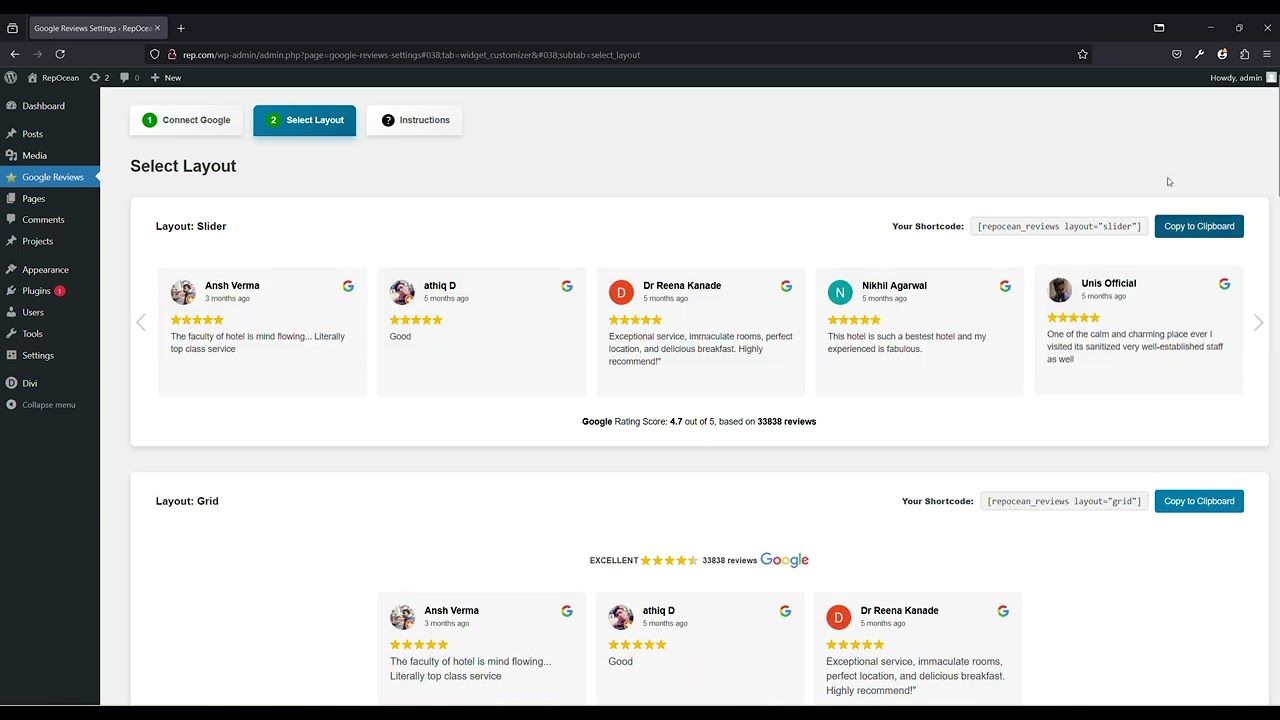Click the New content button
The image size is (1280, 720).
point(166,77)
